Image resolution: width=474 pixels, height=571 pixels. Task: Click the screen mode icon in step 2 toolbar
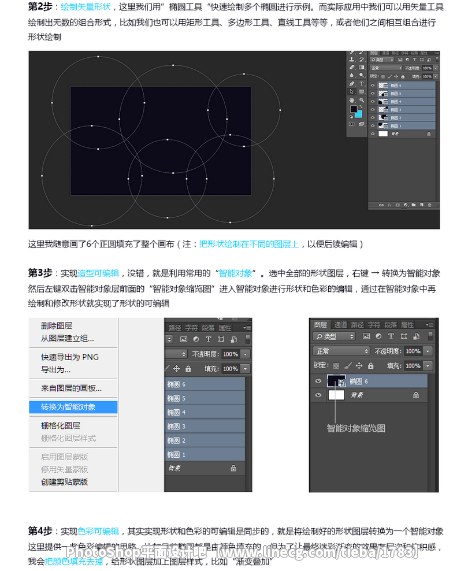click(362, 124)
